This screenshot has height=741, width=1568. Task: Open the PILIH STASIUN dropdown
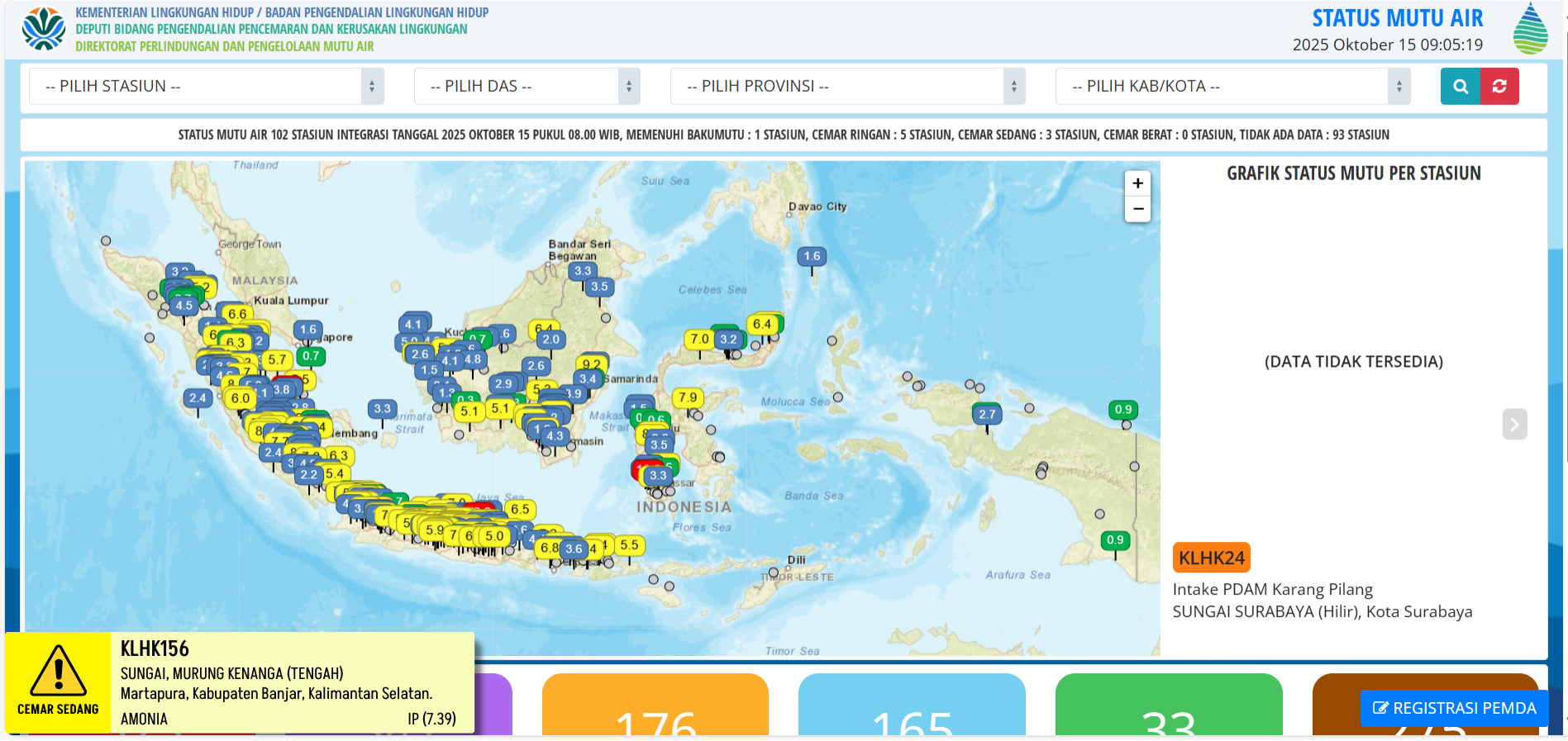(x=206, y=86)
